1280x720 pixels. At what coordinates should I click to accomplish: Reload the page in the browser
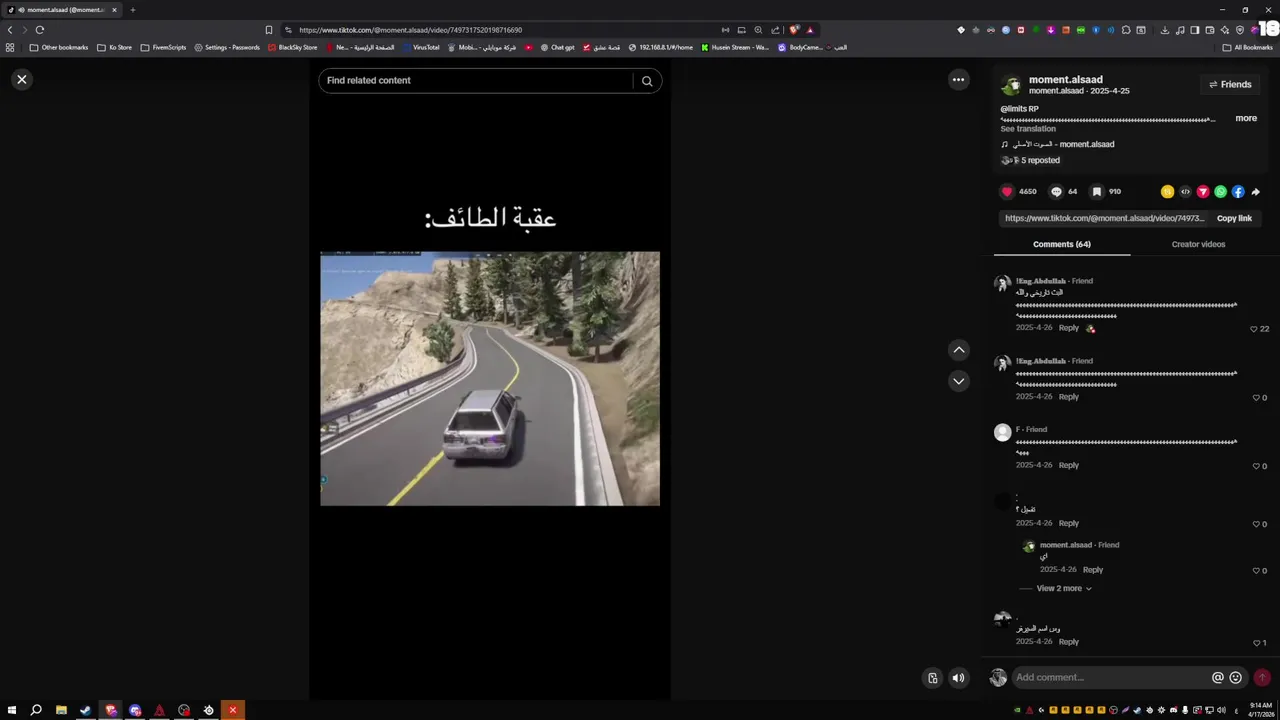pos(40,30)
